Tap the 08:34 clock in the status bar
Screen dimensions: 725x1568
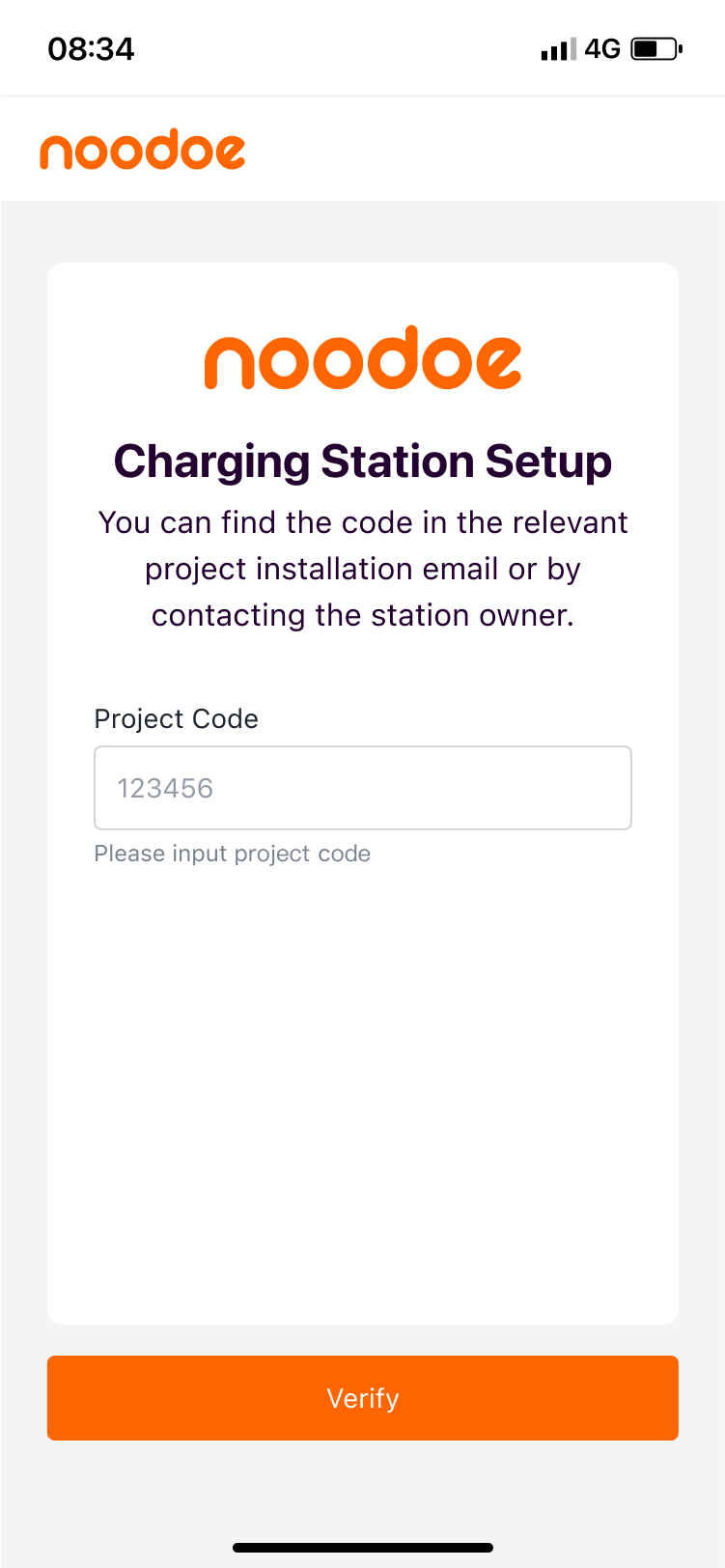pyautogui.click(x=92, y=49)
